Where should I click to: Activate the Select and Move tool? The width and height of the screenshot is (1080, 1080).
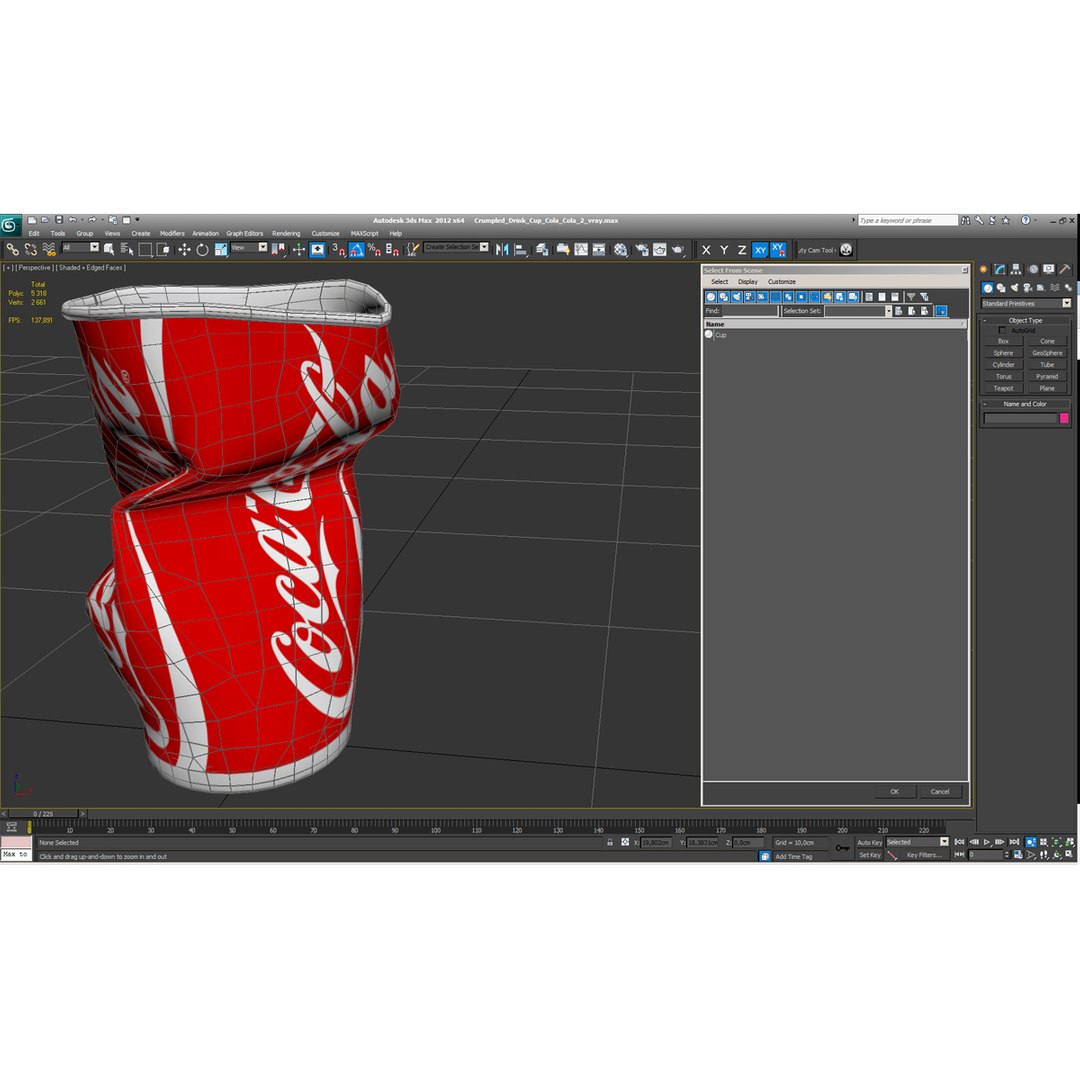184,249
